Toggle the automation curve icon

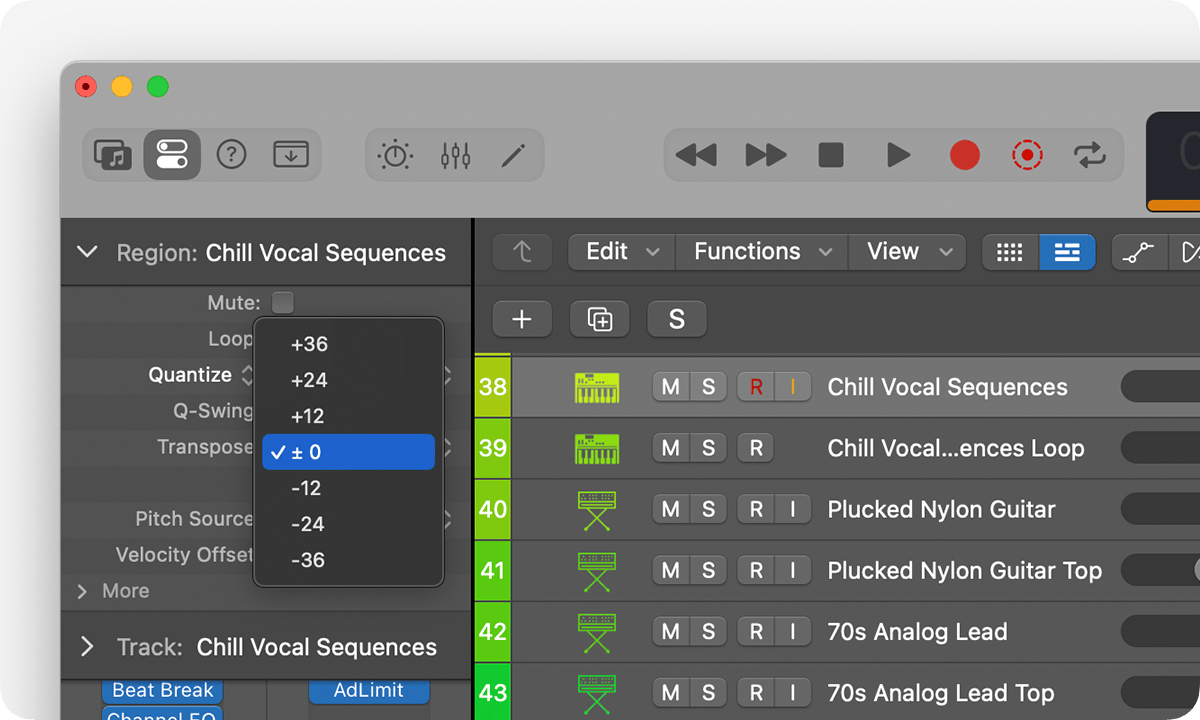pos(1139,252)
